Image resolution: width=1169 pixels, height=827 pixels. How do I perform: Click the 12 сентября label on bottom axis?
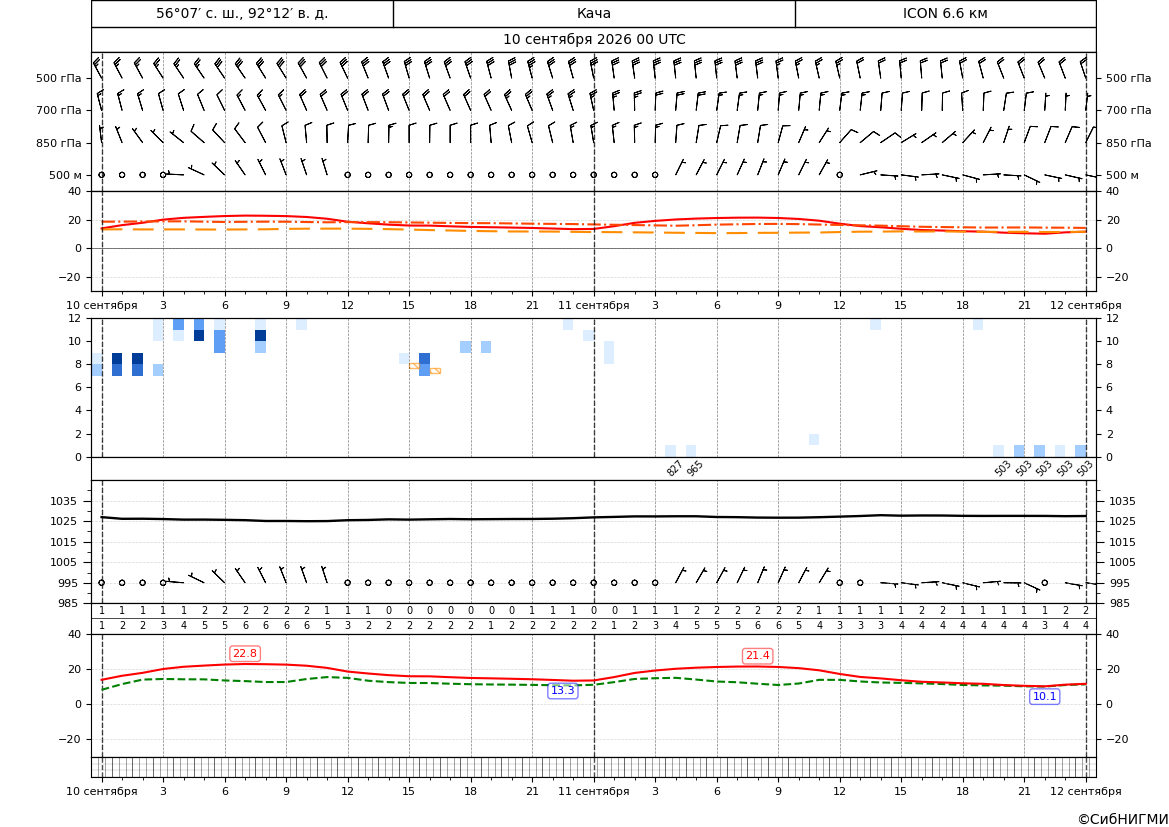pyautogui.click(x=1086, y=791)
